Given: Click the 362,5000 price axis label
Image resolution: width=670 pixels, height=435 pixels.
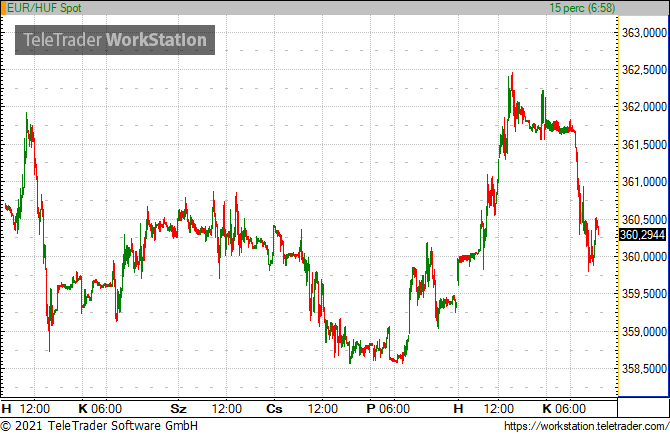Looking at the screenshot, I should pos(644,70).
